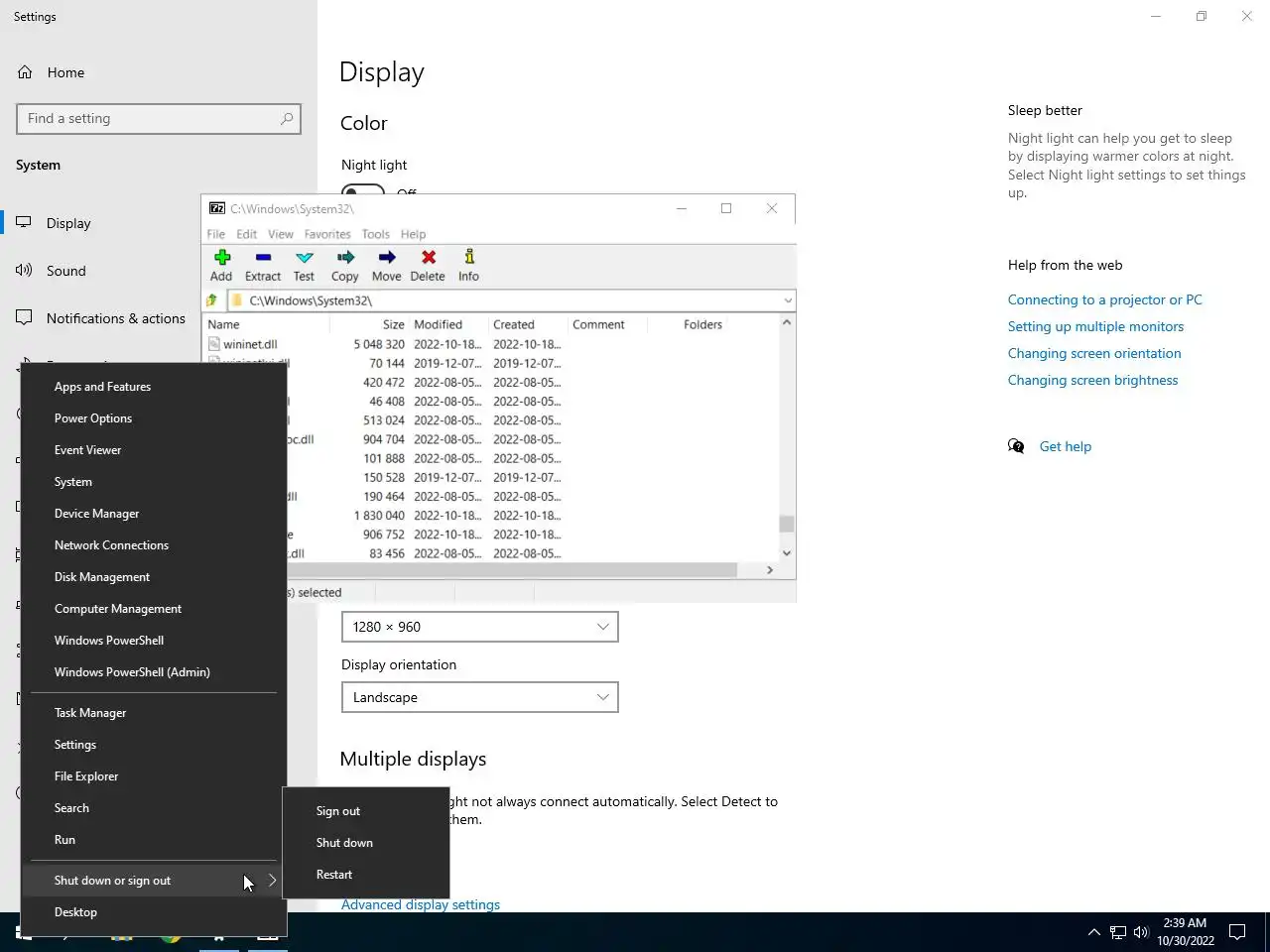
Task: Click the Move icon in 7-Zip
Action: tap(387, 258)
